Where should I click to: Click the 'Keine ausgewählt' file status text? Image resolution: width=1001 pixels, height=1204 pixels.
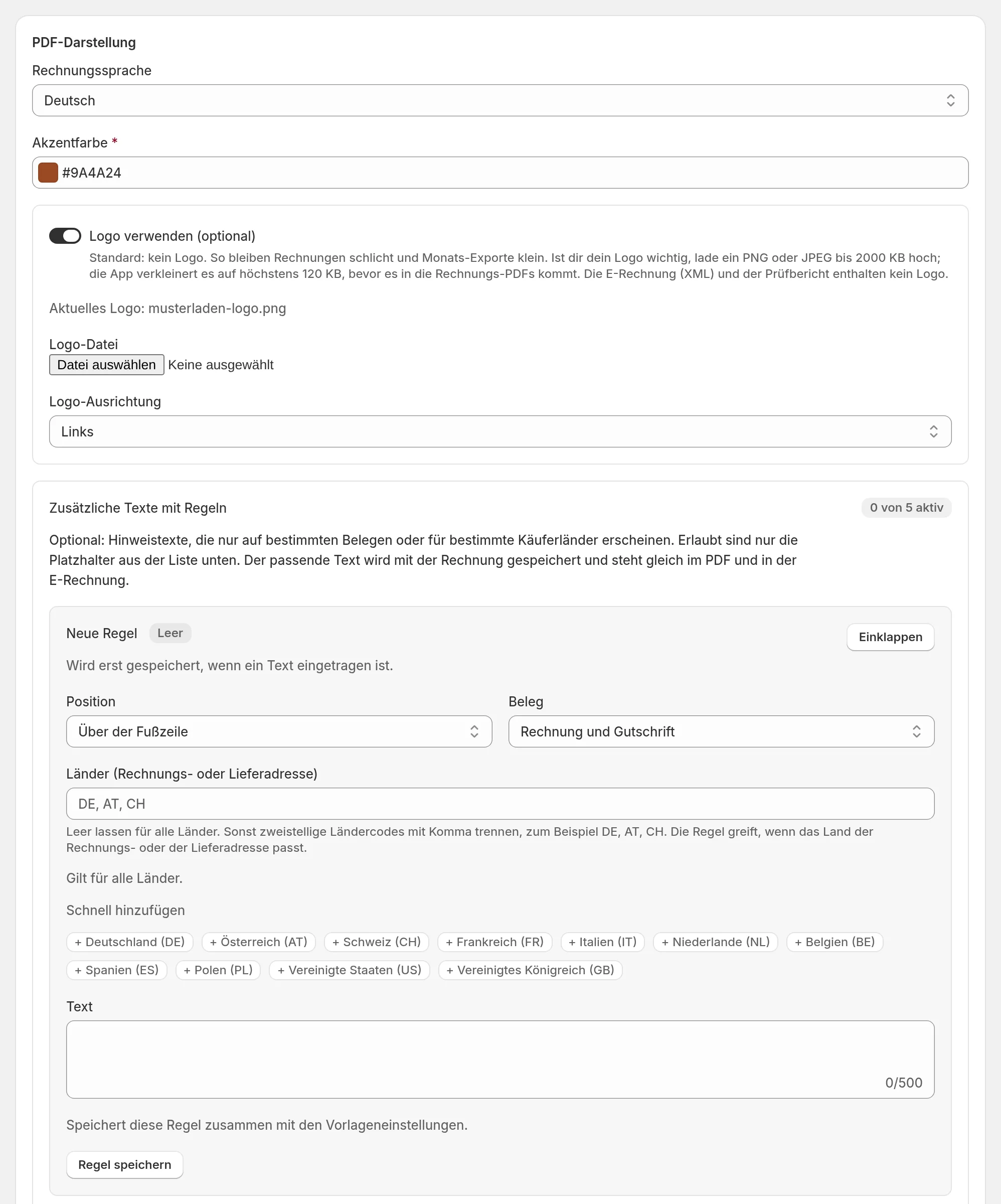click(x=221, y=365)
